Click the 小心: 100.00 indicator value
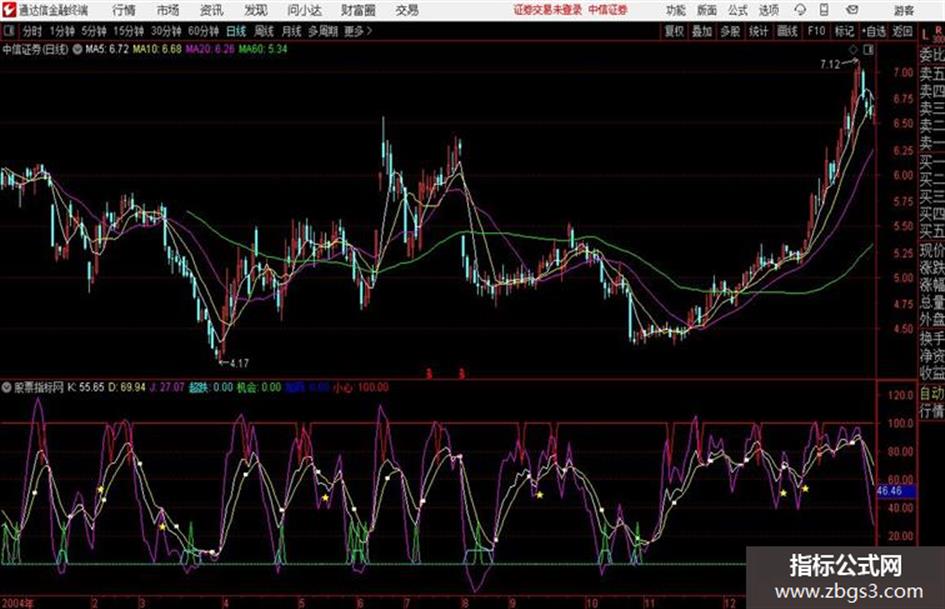 point(361,387)
